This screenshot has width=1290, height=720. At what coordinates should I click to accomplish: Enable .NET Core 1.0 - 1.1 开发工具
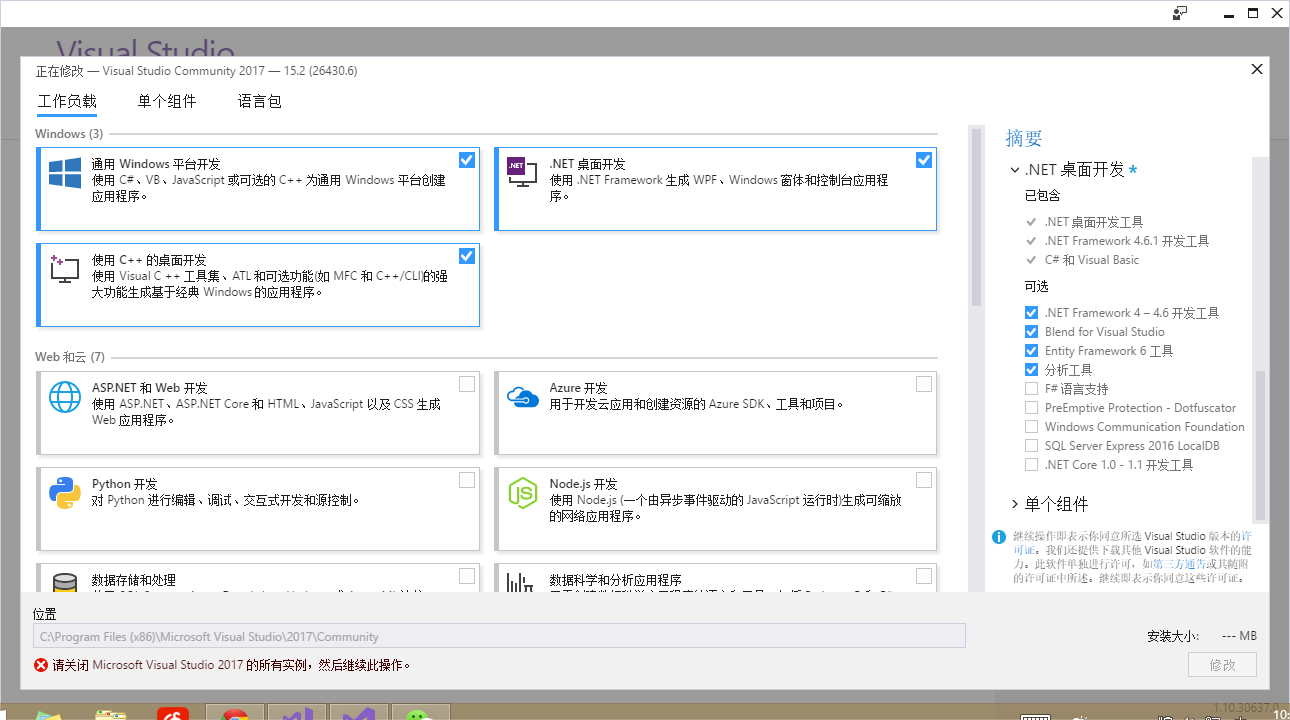1031,465
